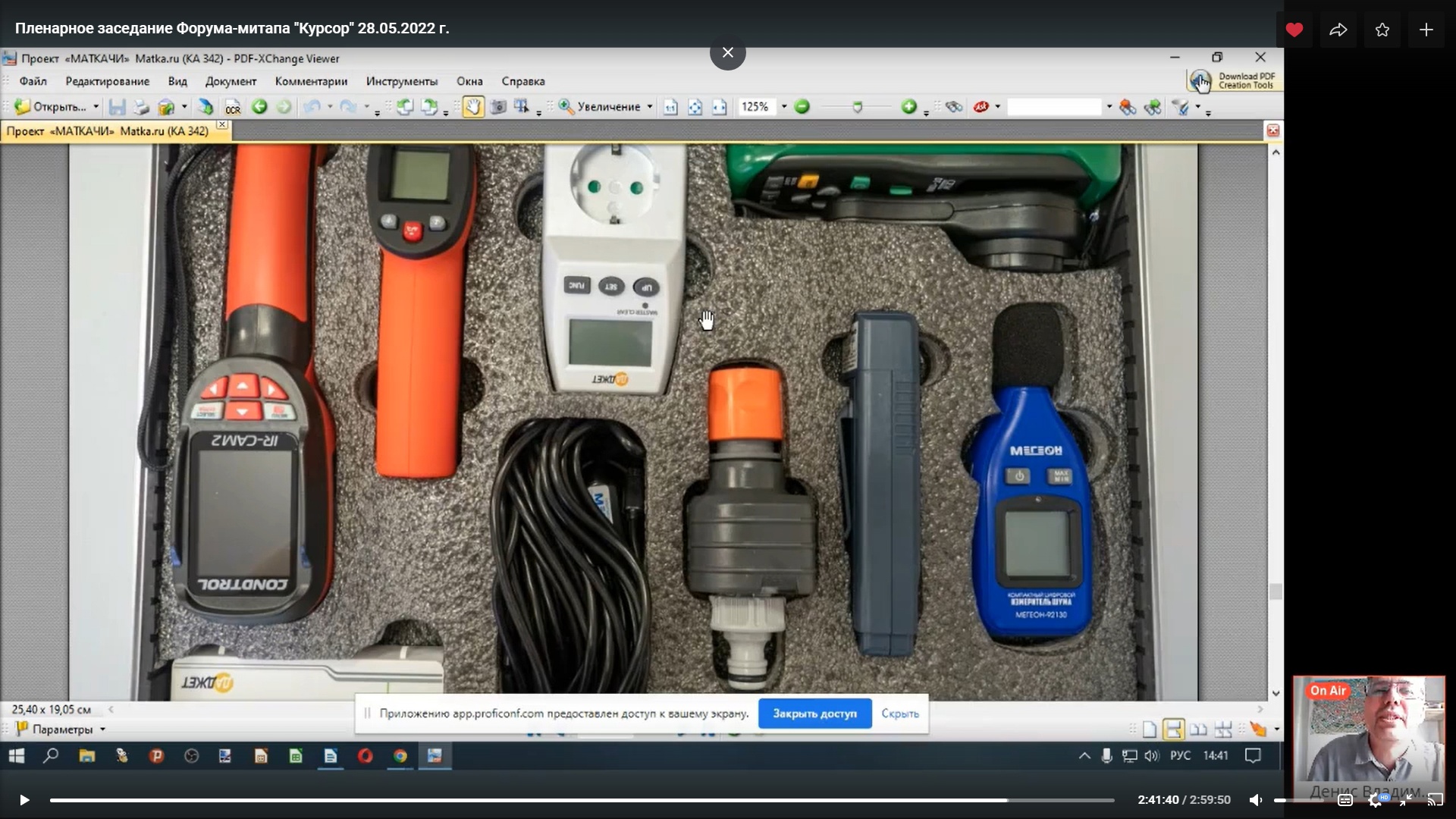This screenshot has width=1456, height=819.
Task: Click the binoculars Find icon
Action: 954,107
